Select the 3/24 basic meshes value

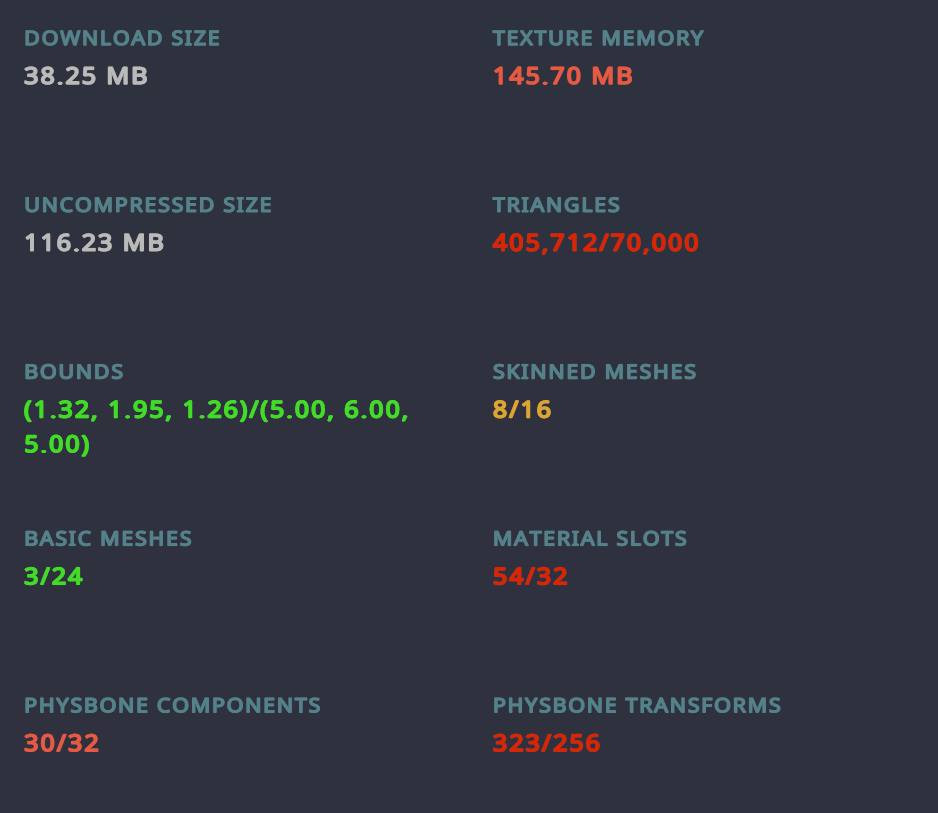54,577
